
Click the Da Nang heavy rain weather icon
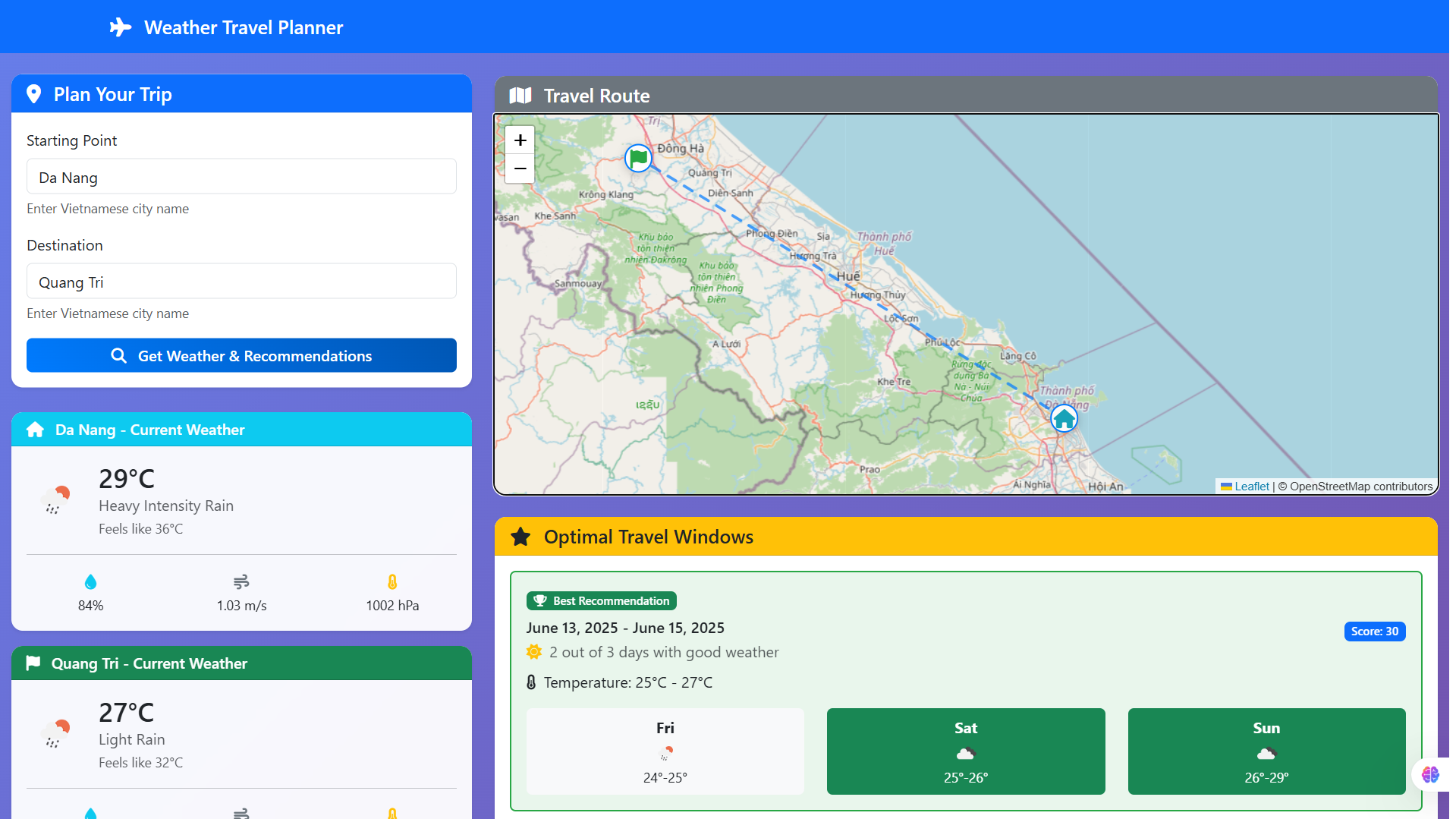coord(55,499)
